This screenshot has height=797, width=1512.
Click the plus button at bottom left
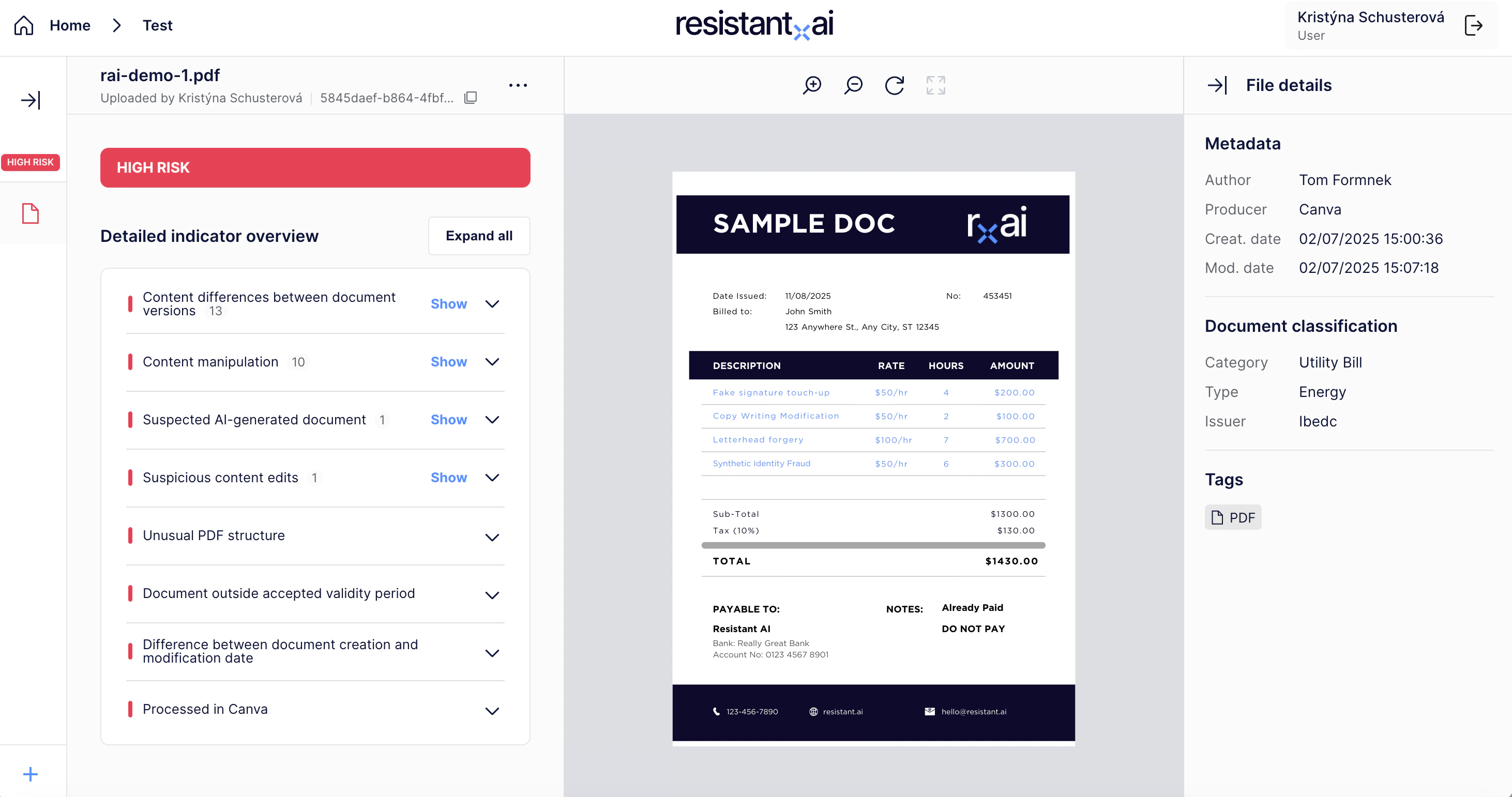pos(30,774)
